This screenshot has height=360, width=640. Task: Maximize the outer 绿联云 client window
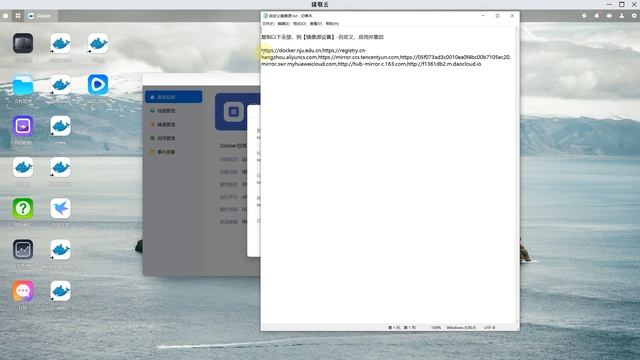pyautogui.click(x=622, y=4)
